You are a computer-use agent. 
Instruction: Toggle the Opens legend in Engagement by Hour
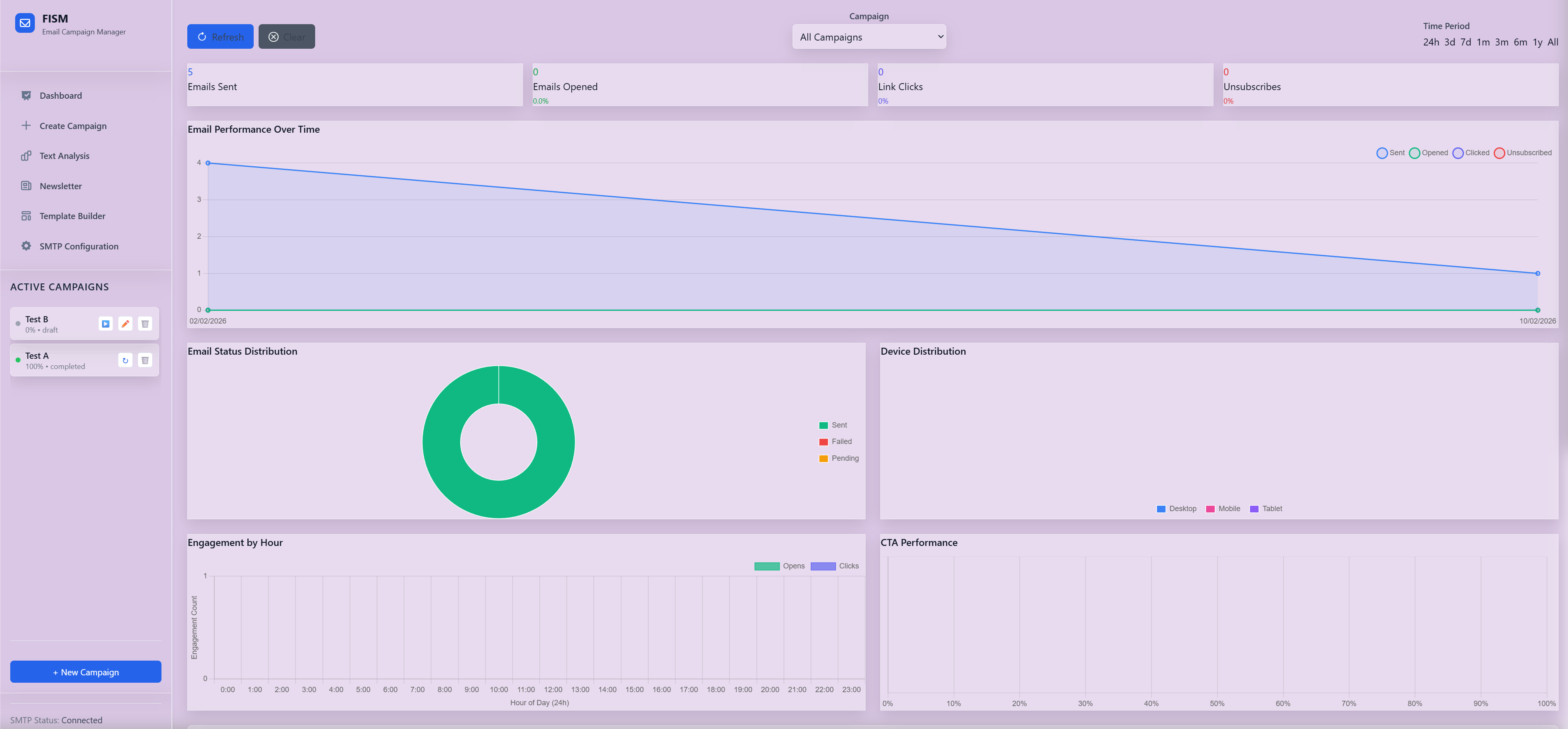pos(780,566)
